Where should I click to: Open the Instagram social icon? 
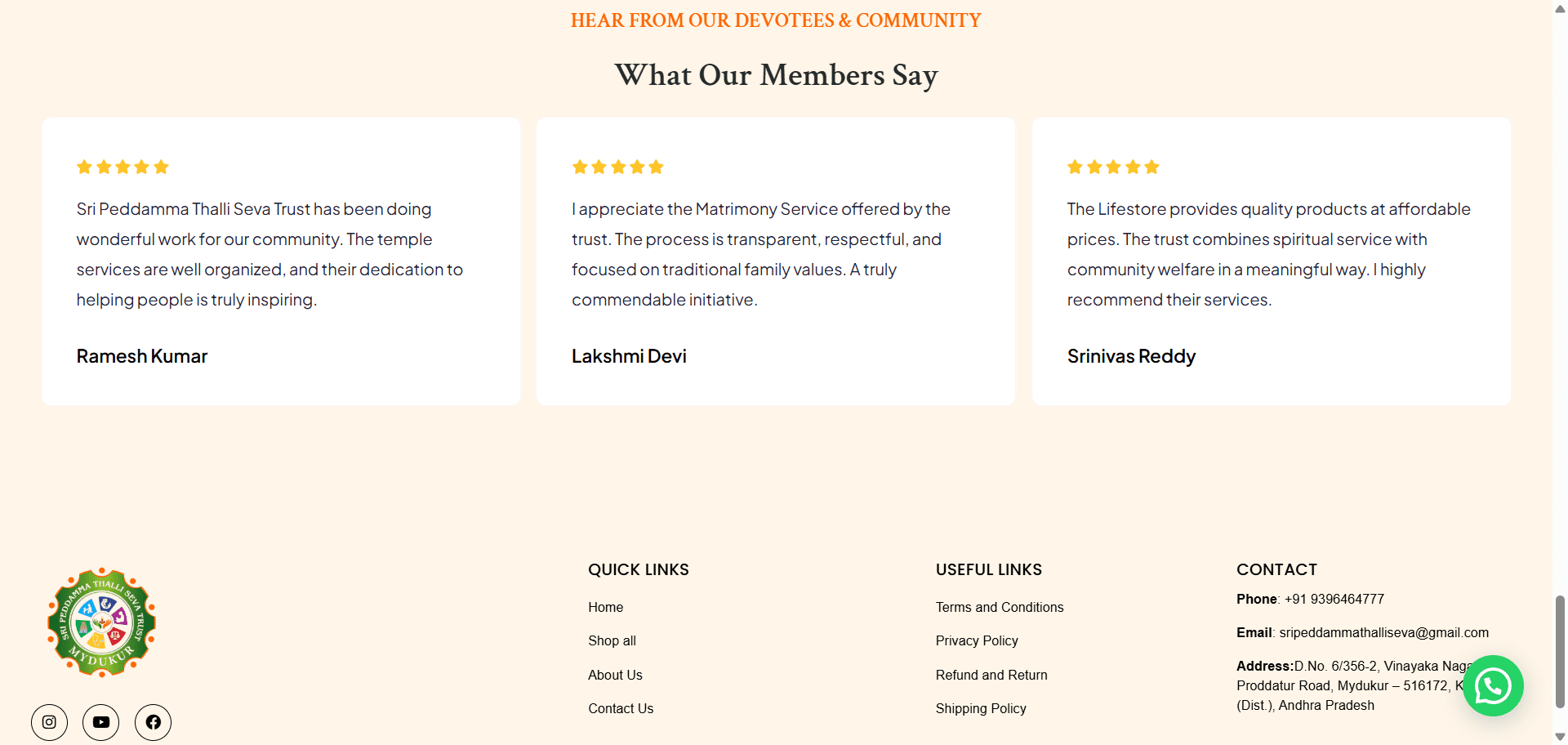tap(49, 722)
